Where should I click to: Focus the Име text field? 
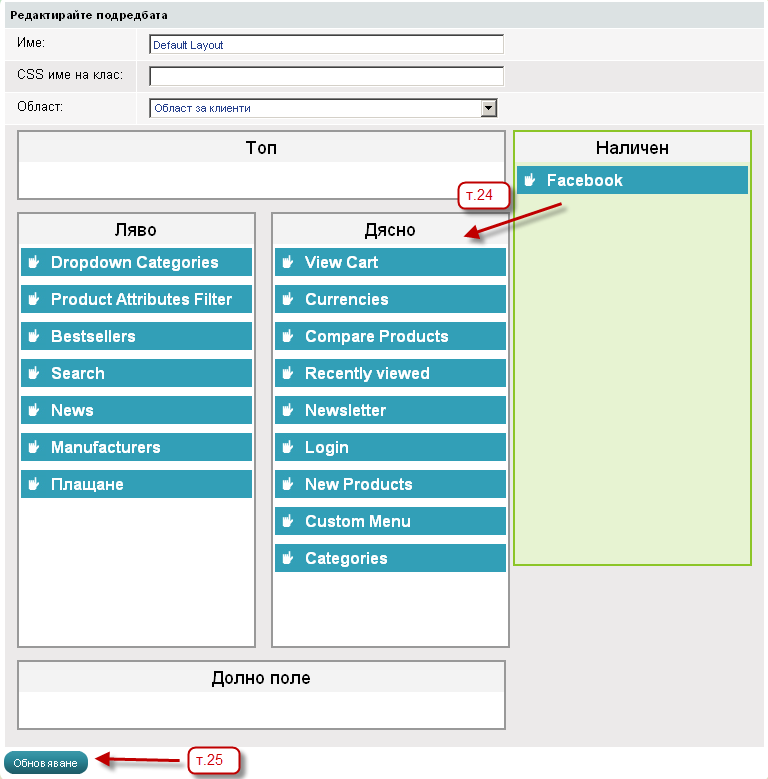pos(326,45)
